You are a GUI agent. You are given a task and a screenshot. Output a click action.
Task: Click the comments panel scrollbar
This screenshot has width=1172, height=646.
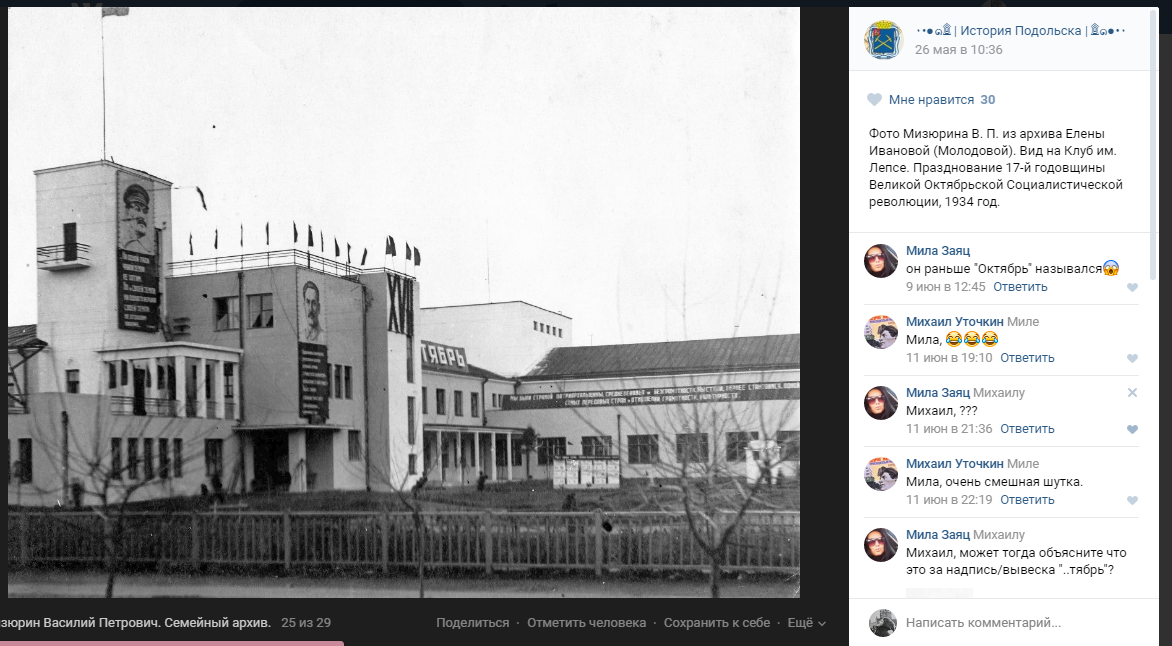coord(1154,142)
